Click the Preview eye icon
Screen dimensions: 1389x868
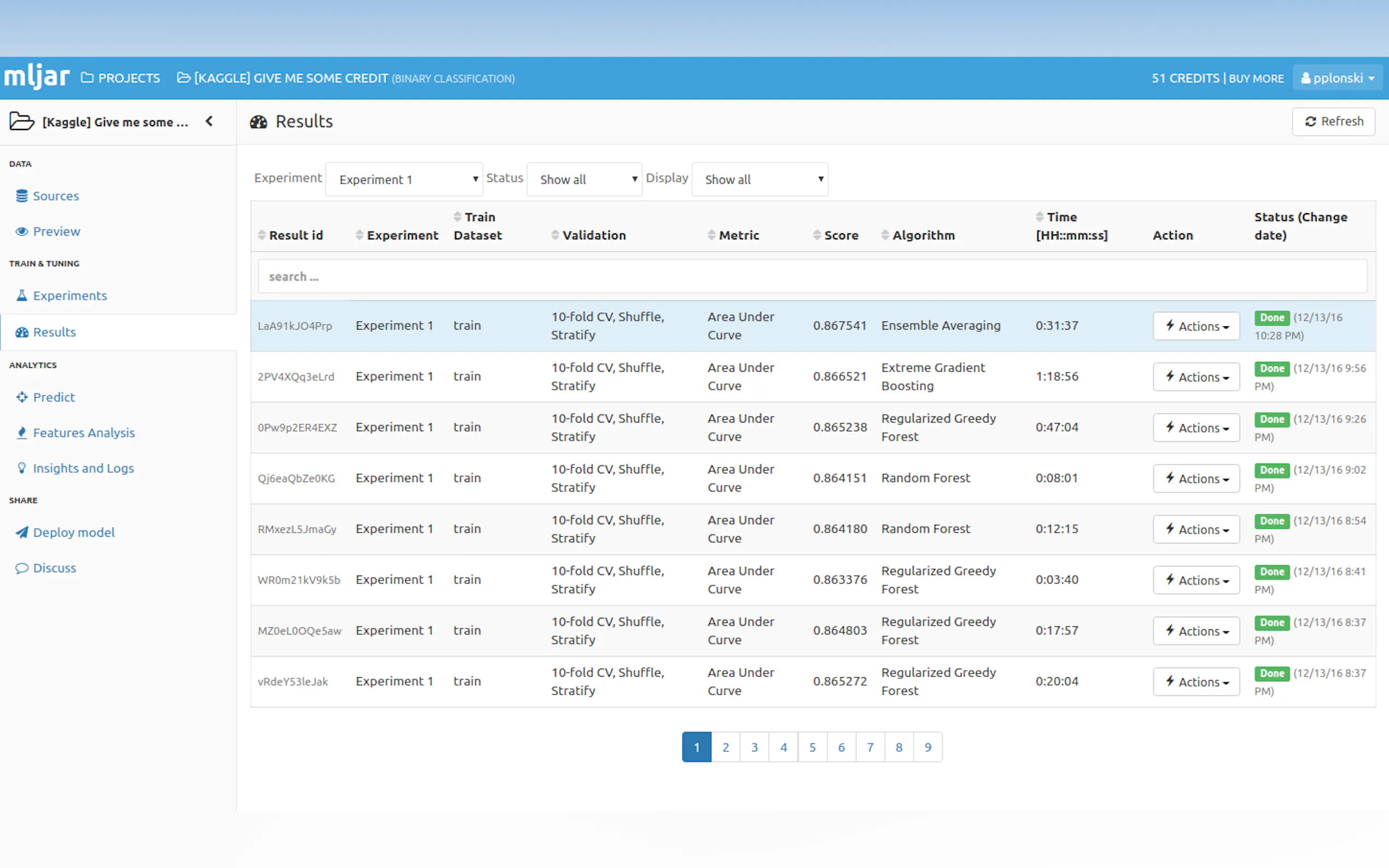click(x=22, y=231)
